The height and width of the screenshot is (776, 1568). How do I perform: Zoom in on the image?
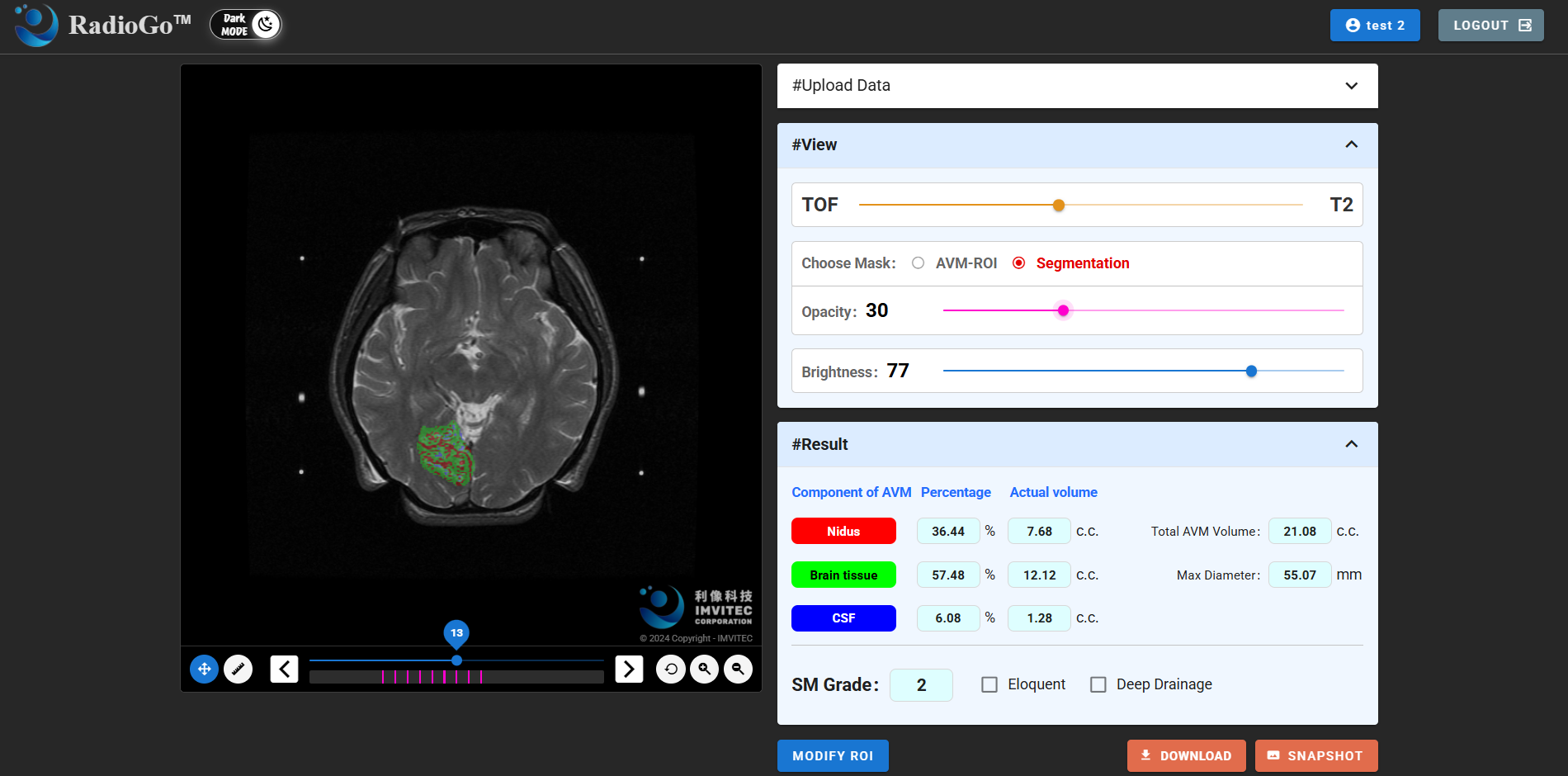(705, 669)
